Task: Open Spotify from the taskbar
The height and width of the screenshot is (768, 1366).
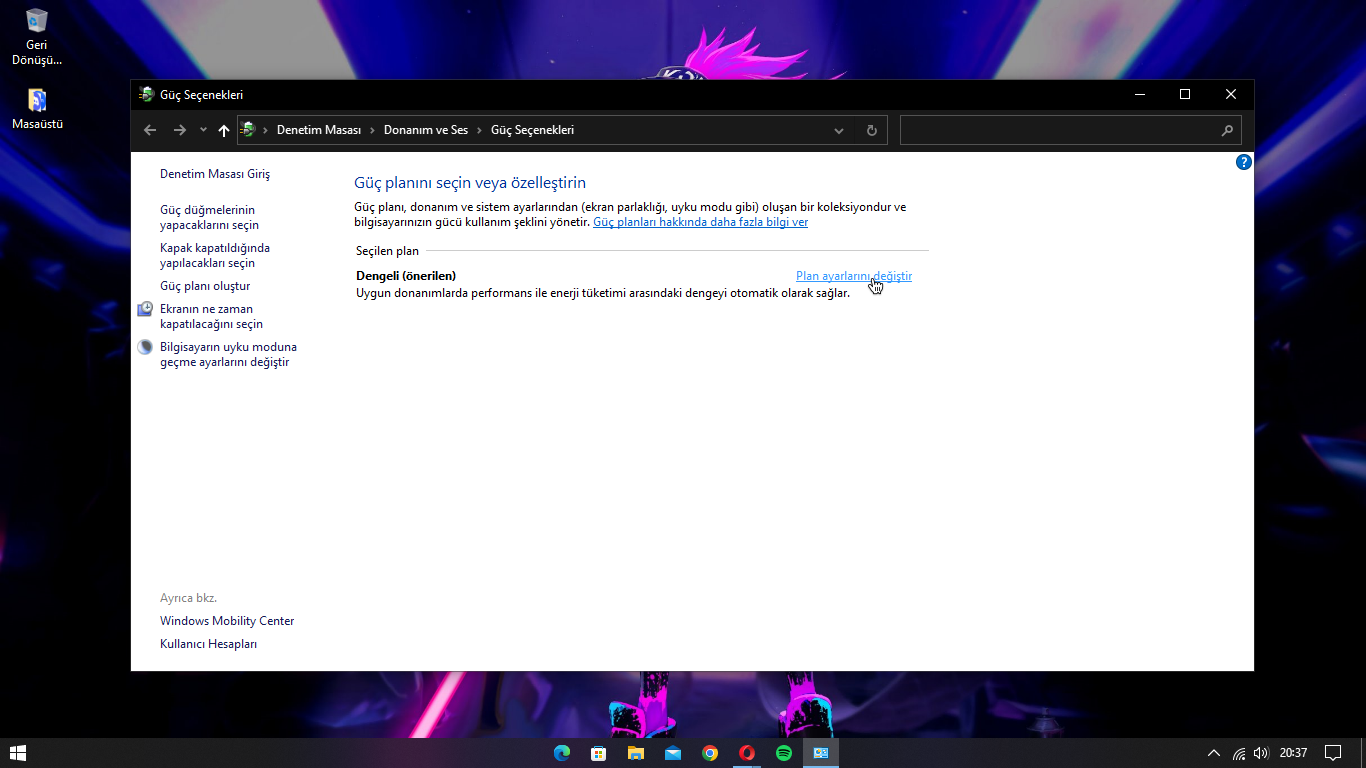Action: point(784,753)
